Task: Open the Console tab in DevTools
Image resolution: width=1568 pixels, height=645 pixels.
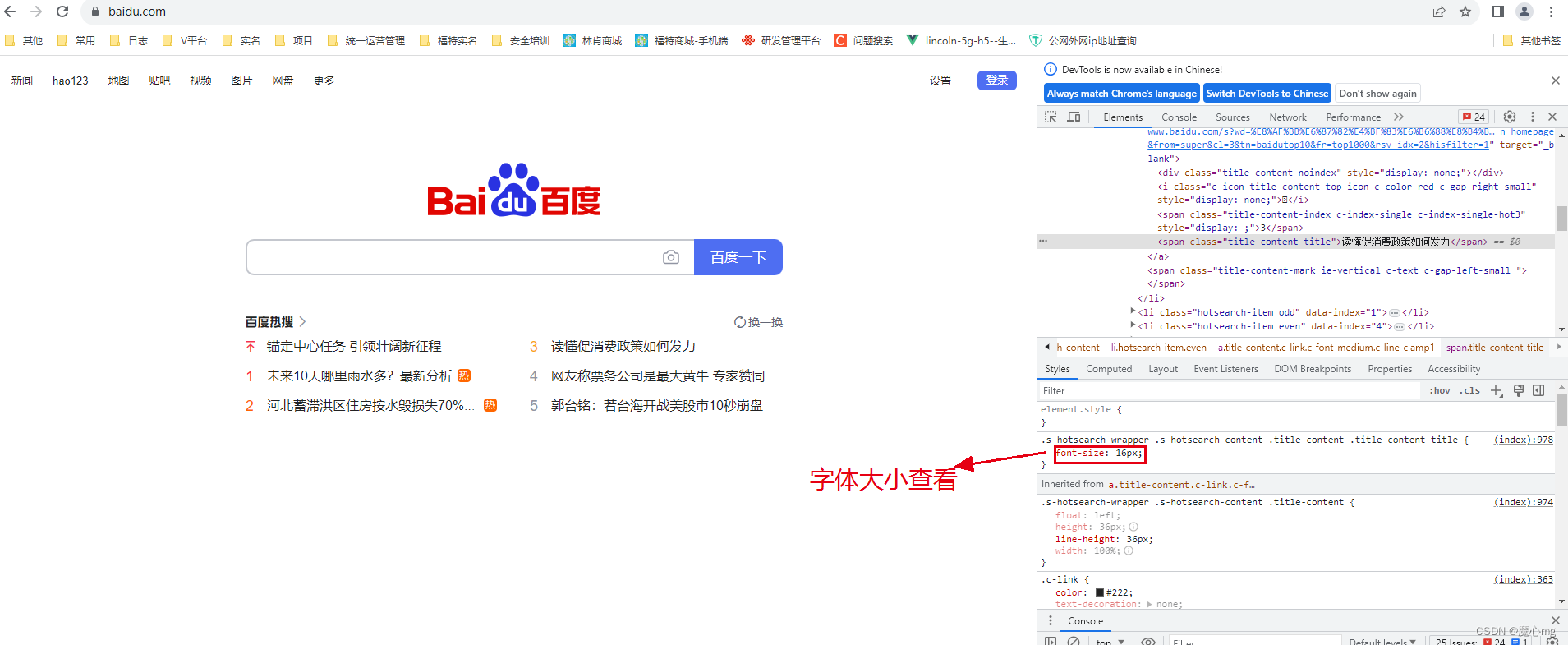Action: [1179, 117]
